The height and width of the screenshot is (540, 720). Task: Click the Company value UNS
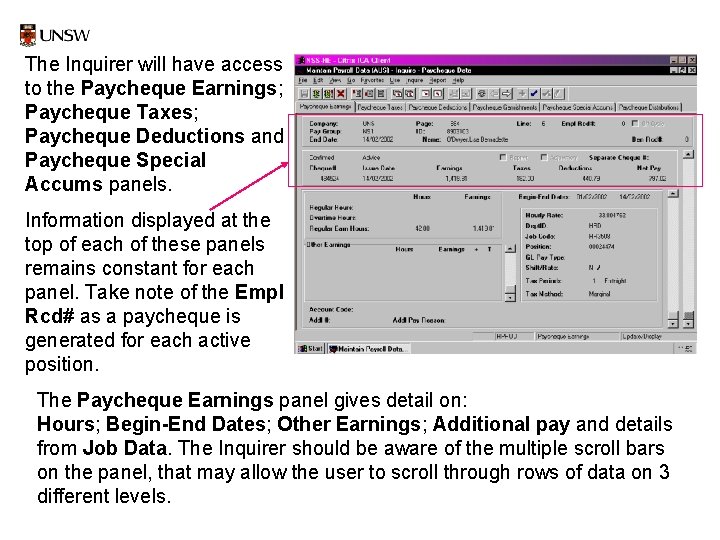[368, 124]
